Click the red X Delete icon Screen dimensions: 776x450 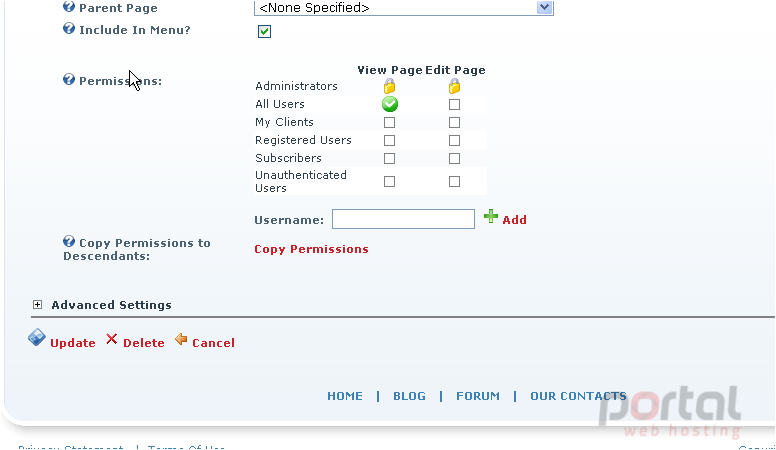[x=112, y=339]
